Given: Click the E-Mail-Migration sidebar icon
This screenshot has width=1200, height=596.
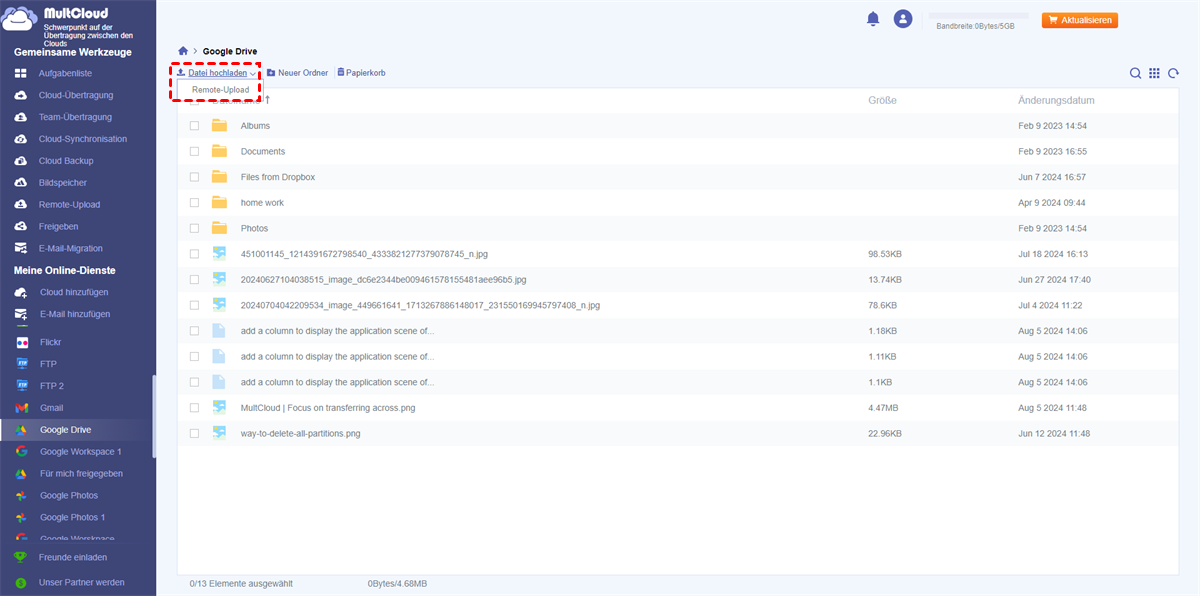Looking at the screenshot, I should (20, 248).
